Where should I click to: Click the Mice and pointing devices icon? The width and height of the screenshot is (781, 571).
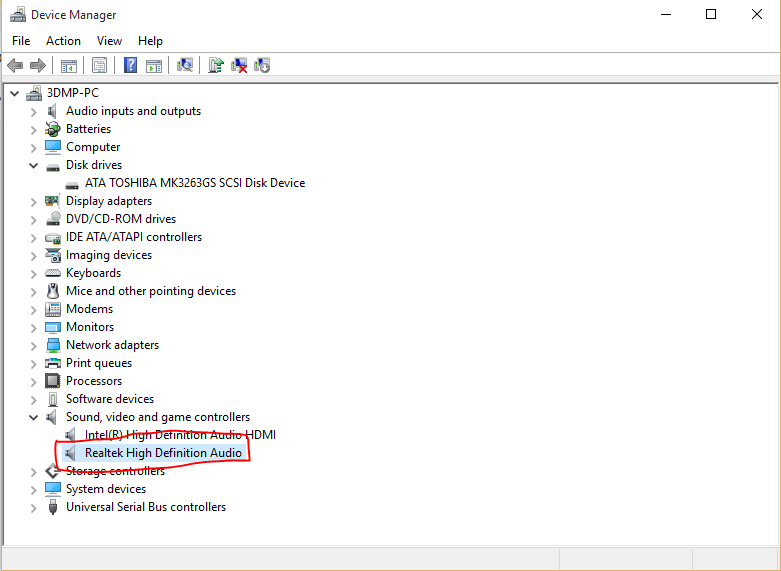(53, 291)
